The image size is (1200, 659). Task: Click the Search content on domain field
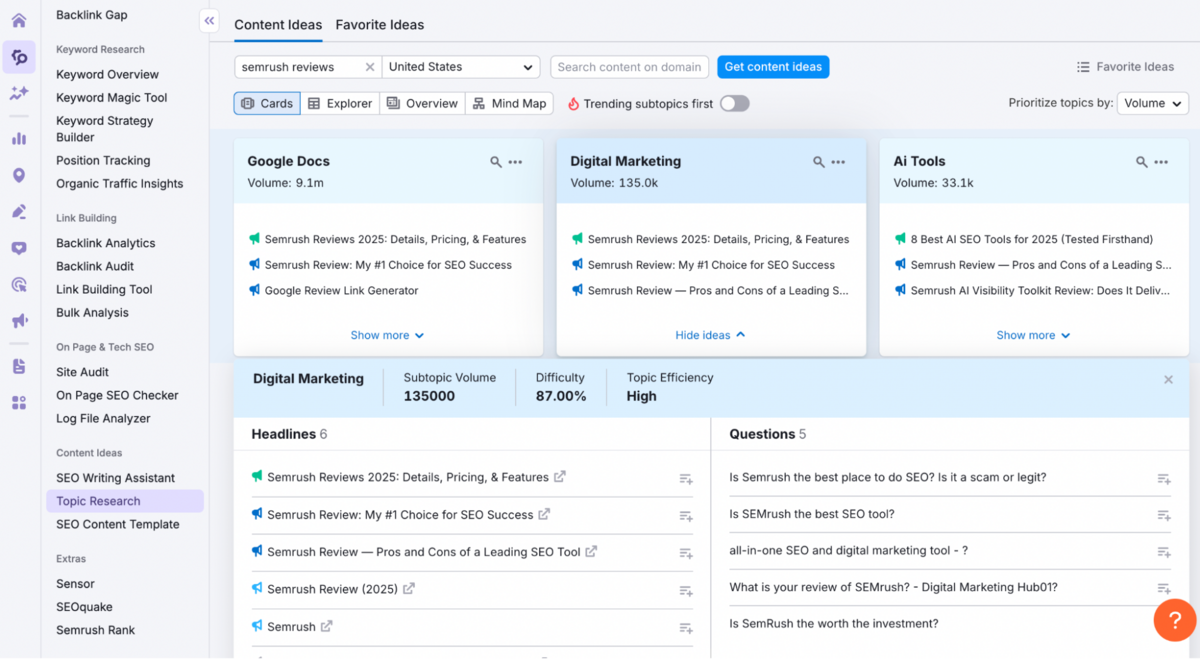pyautogui.click(x=629, y=67)
